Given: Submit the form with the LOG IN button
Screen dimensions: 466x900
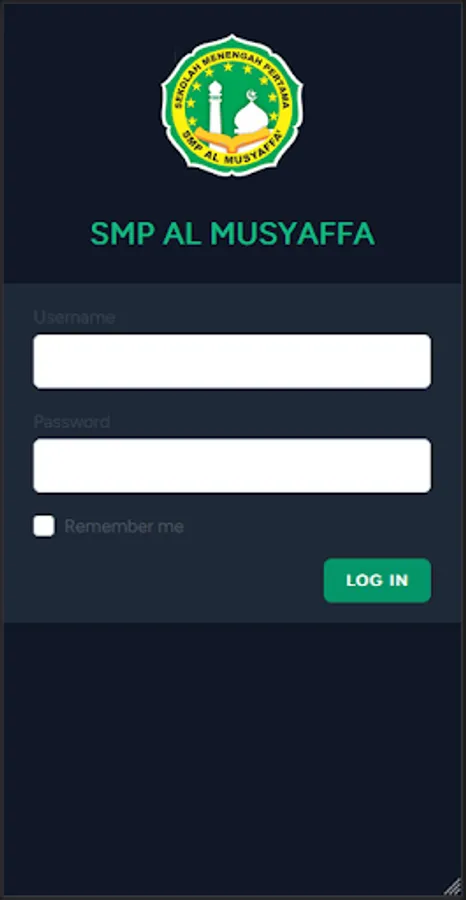Looking at the screenshot, I should pyautogui.click(x=377, y=580).
